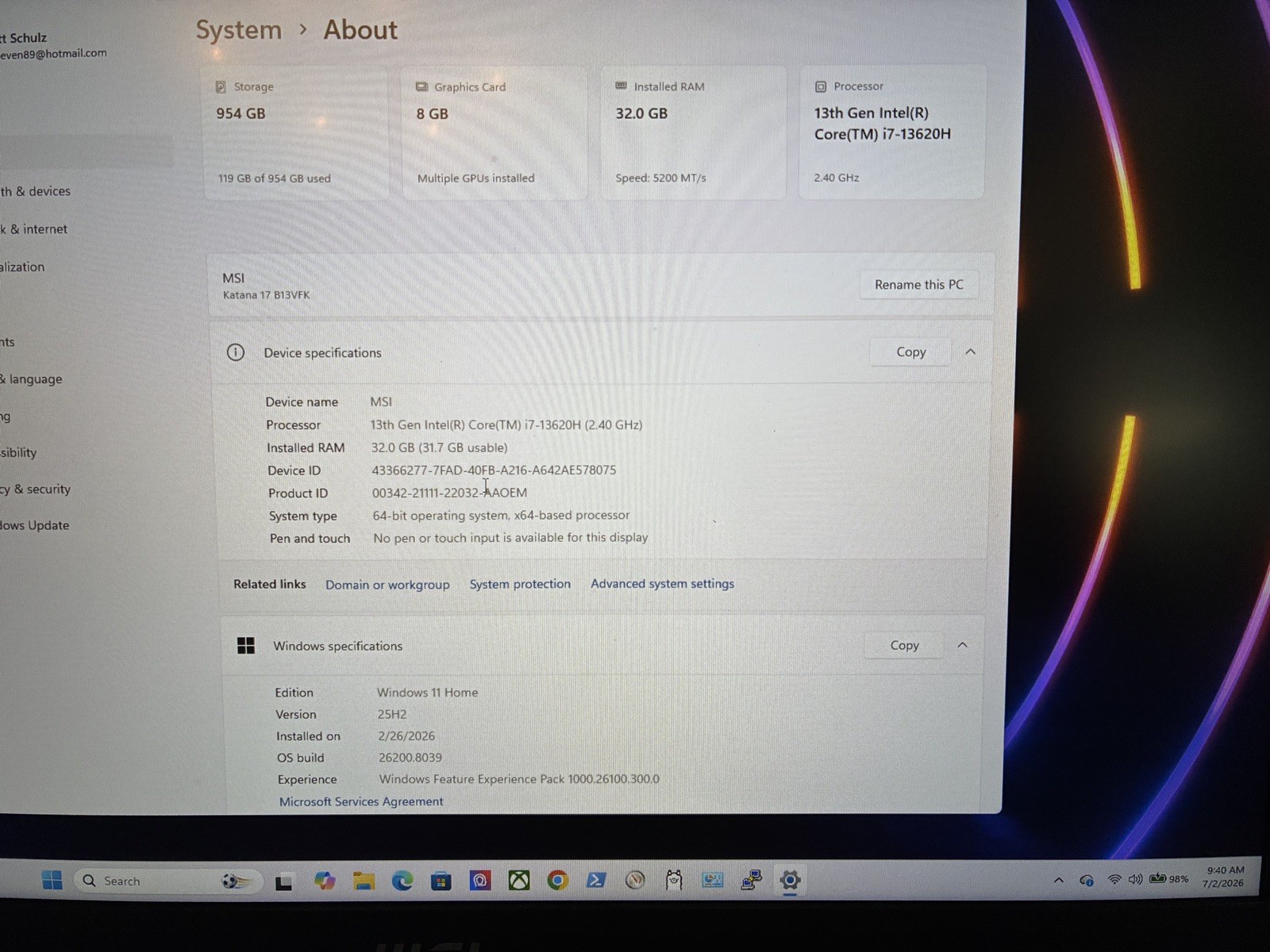The height and width of the screenshot is (952, 1270).
Task: Go back to System in breadcrumb
Action: pos(239,30)
